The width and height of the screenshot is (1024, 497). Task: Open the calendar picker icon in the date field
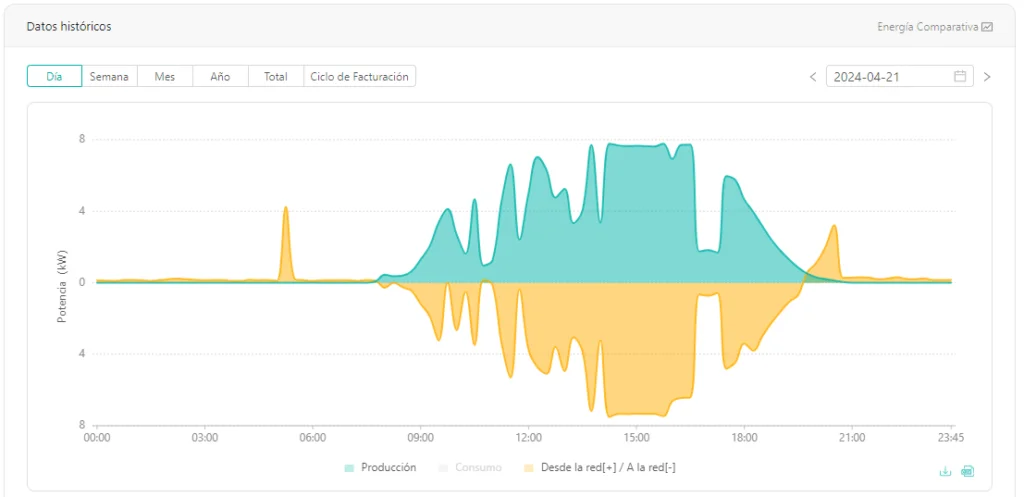[x=960, y=76]
